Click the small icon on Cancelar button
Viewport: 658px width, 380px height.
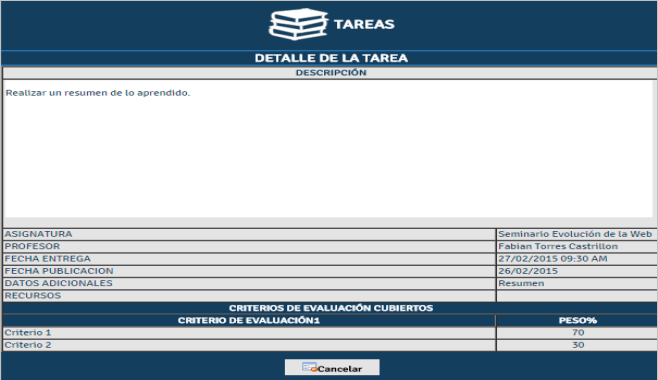[309, 367]
